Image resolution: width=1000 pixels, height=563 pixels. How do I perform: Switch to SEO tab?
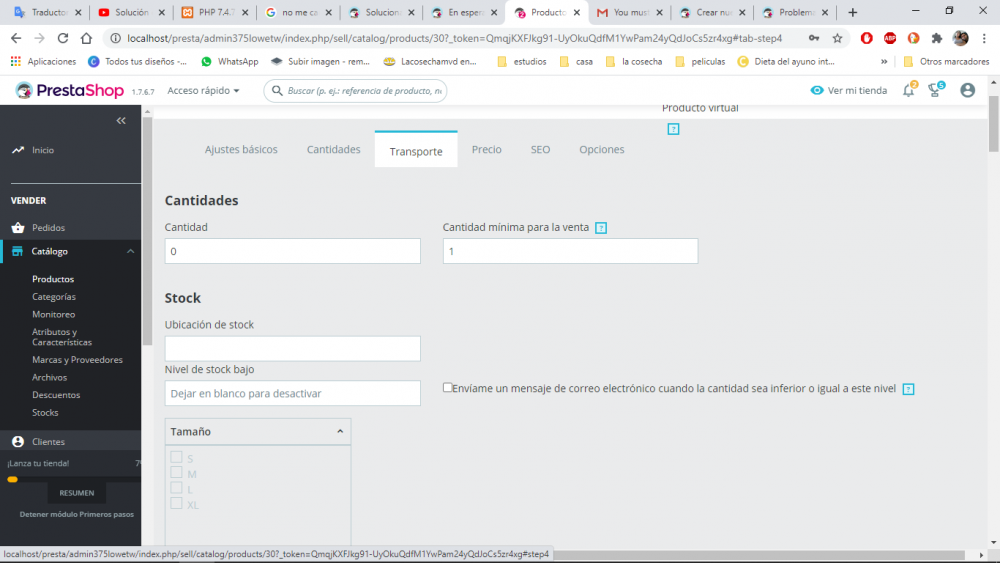[540, 149]
